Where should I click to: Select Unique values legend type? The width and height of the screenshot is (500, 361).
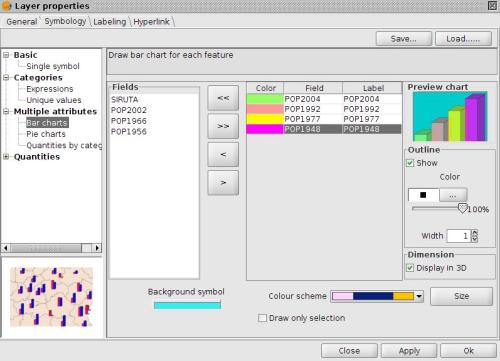click(x=54, y=100)
